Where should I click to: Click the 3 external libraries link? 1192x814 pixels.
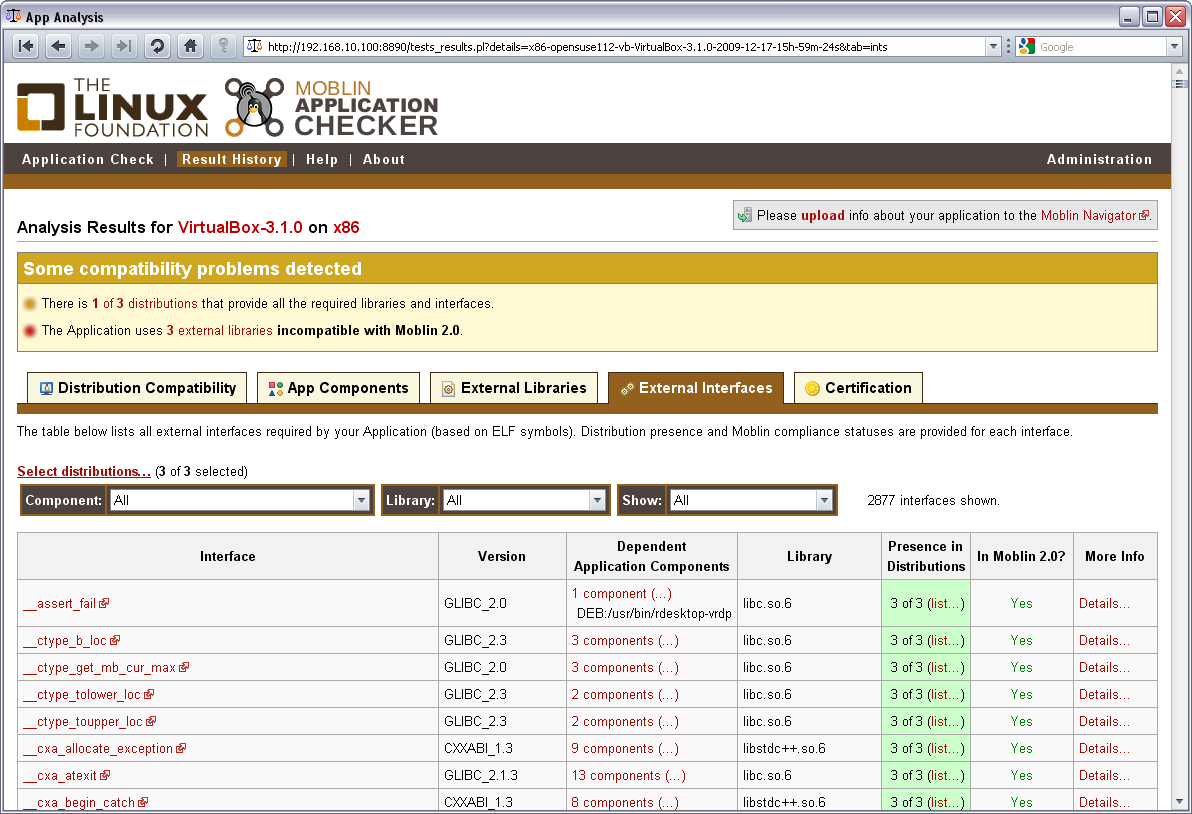point(219,331)
